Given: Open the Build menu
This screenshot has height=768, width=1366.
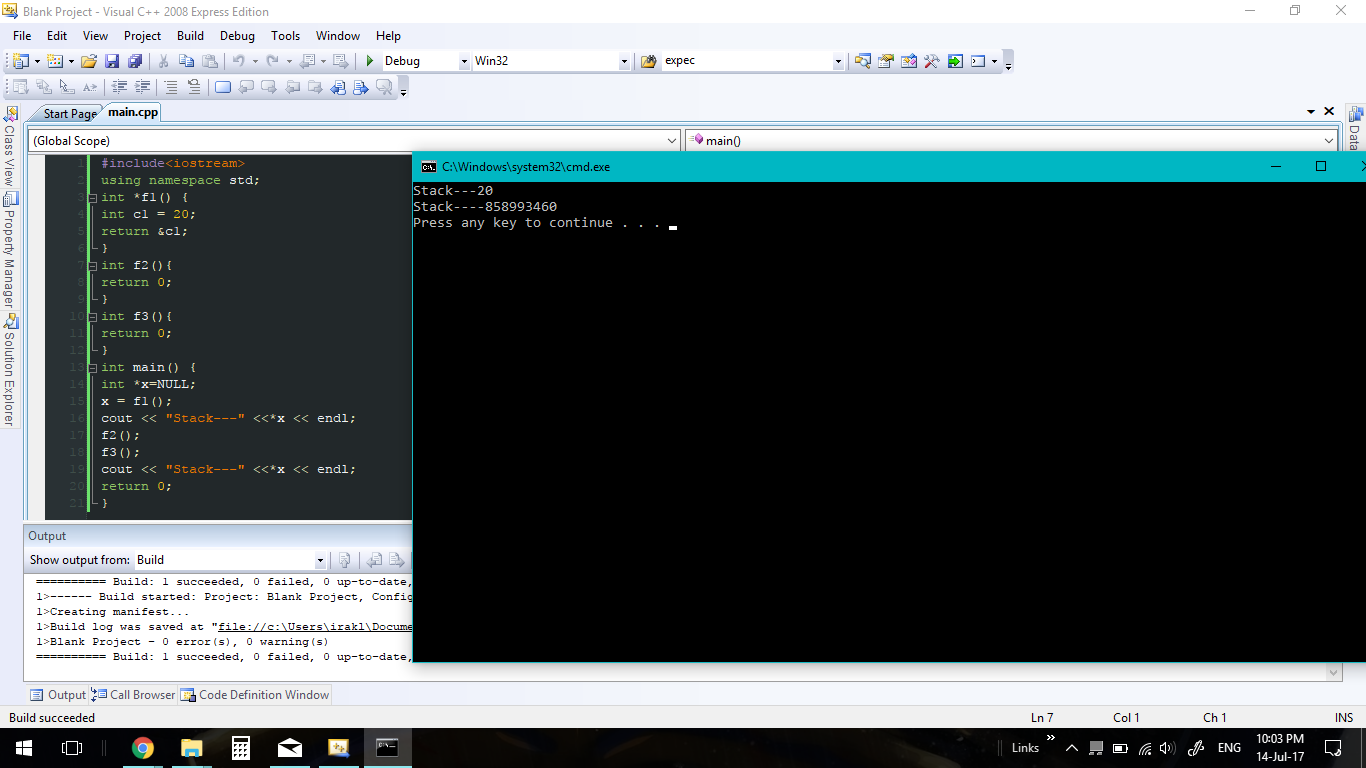Looking at the screenshot, I should (190, 35).
